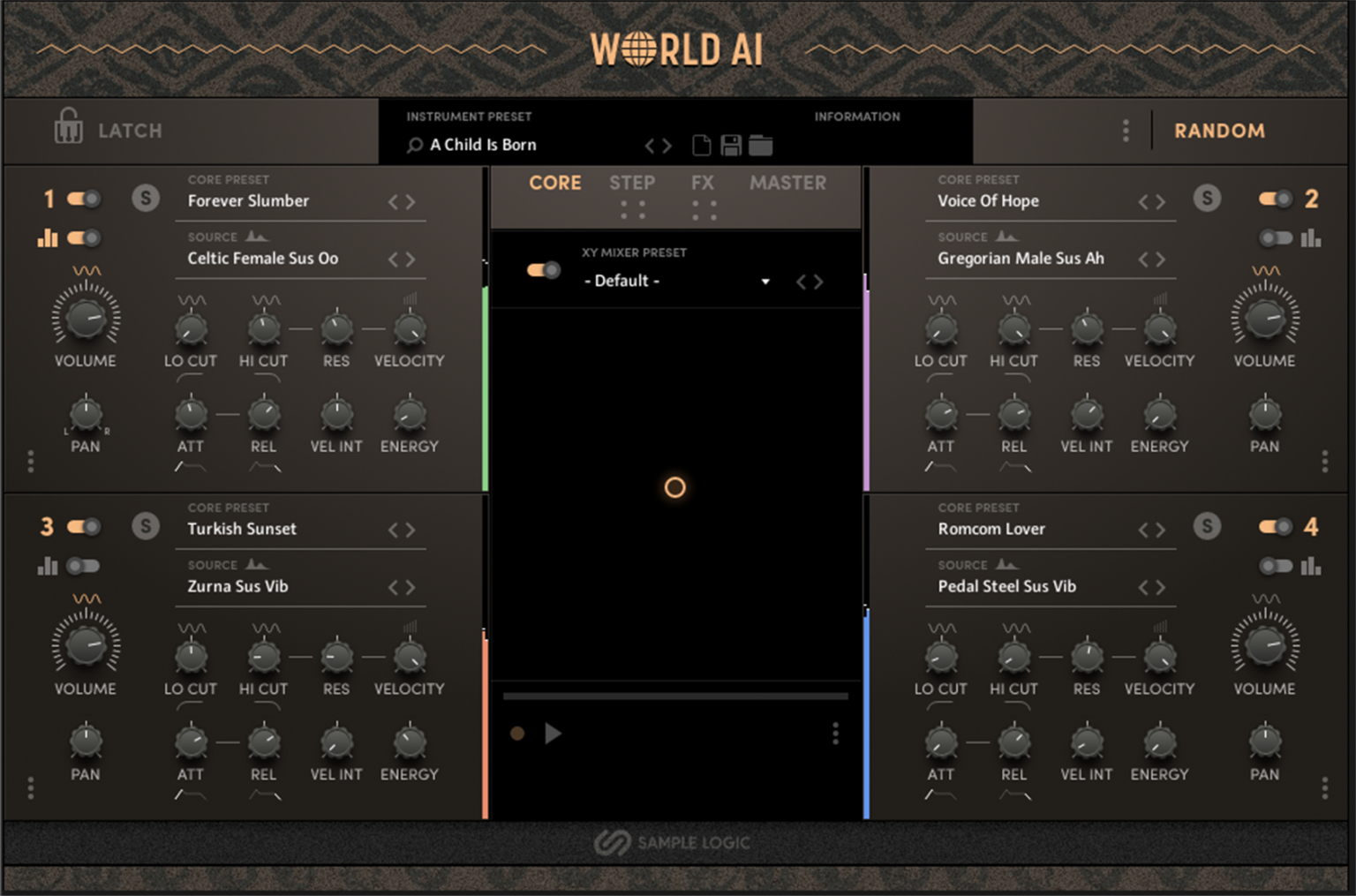Click the search icon beside A Child Is Born
This screenshot has height=896, width=1356.
tap(414, 146)
